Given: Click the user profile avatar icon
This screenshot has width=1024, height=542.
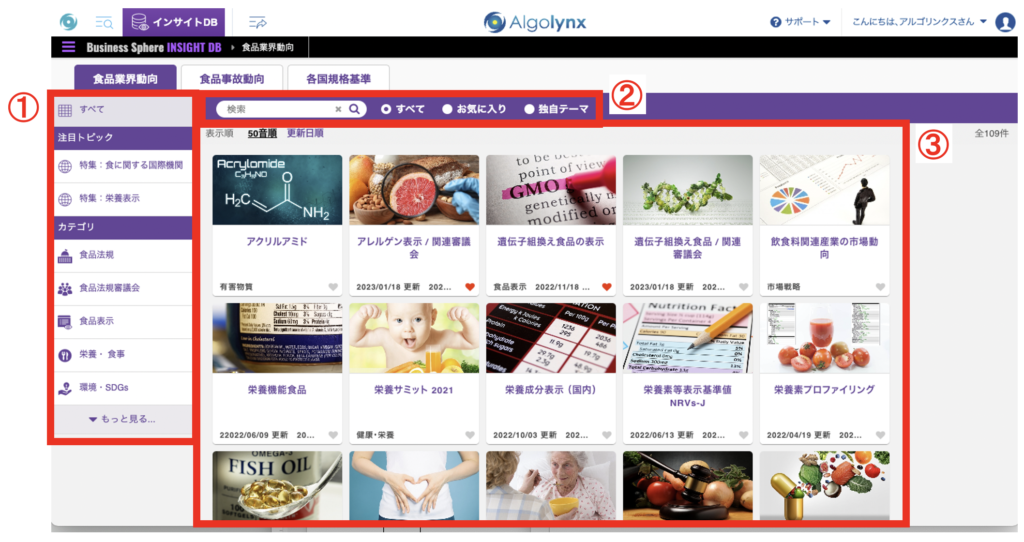Looking at the screenshot, I should click(x=1004, y=22).
